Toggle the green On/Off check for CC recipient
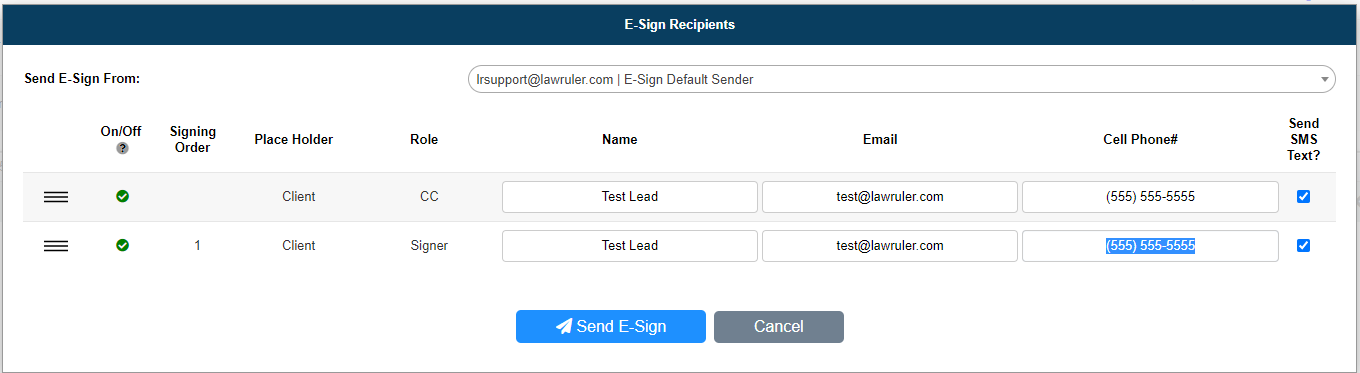Image resolution: width=1360 pixels, height=373 pixels. tap(122, 197)
